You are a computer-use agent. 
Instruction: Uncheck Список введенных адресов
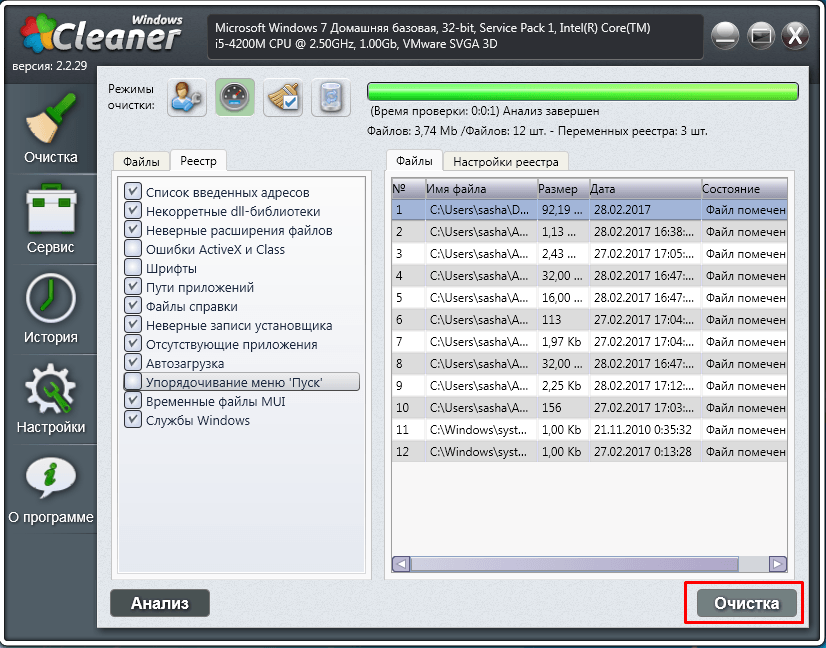[133, 191]
